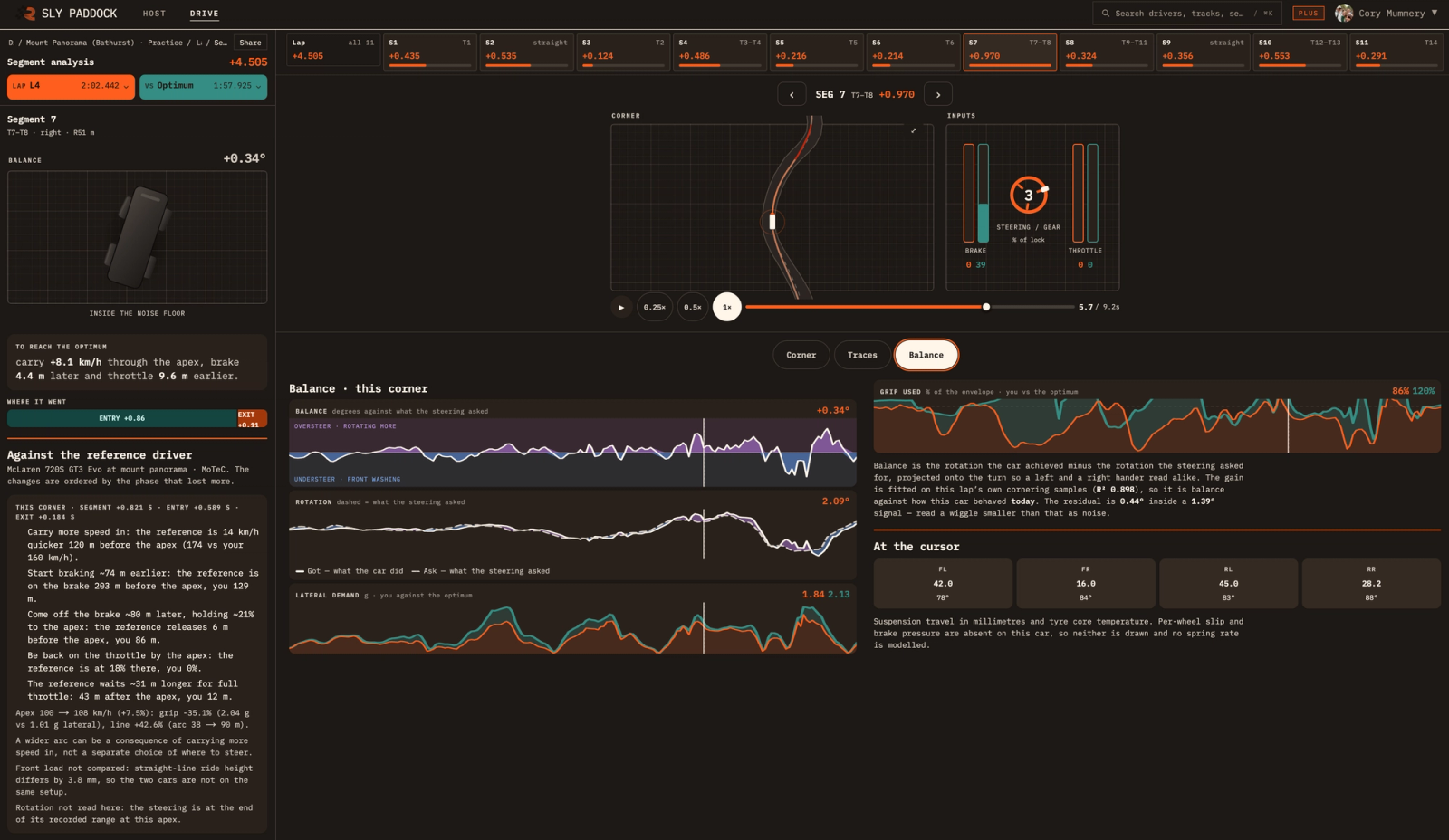The height and width of the screenshot is (840, 1449).
Task: Click the FR wheel card showing 16.0
Action: pyautogui.click(x=1086, y=583)
